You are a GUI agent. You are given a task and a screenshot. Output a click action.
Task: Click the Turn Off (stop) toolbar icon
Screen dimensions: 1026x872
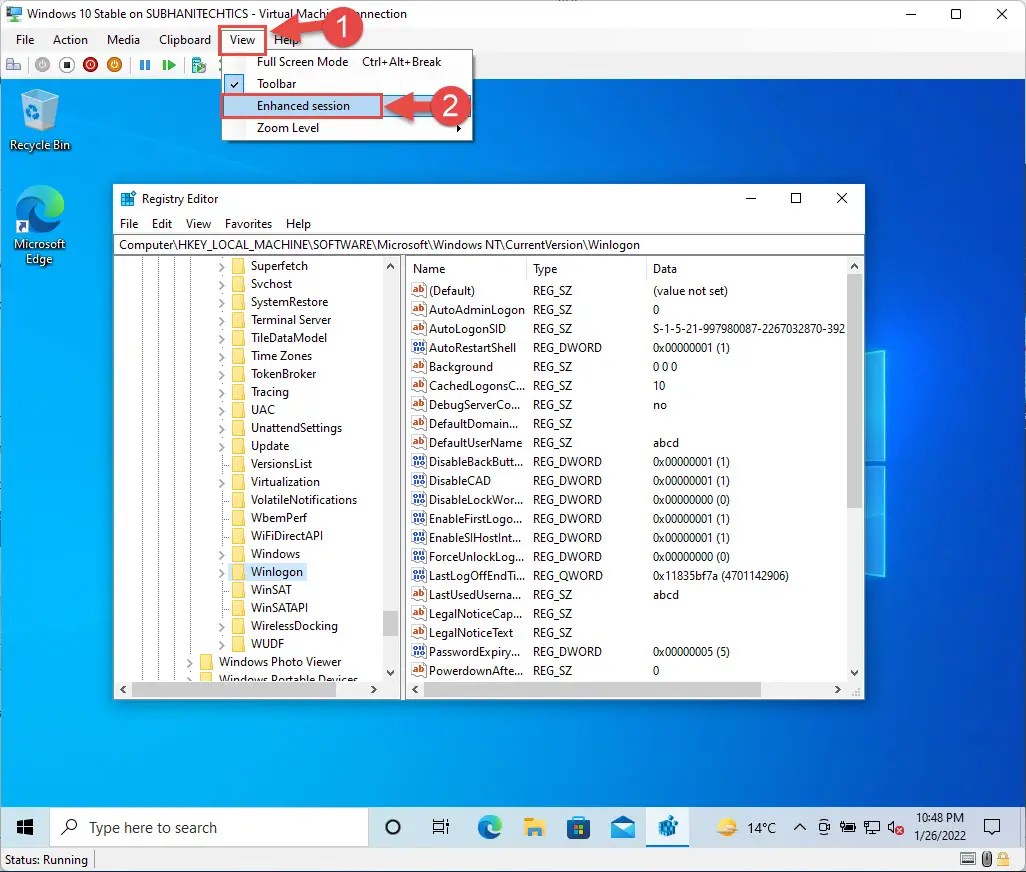(x=67, y=65)
